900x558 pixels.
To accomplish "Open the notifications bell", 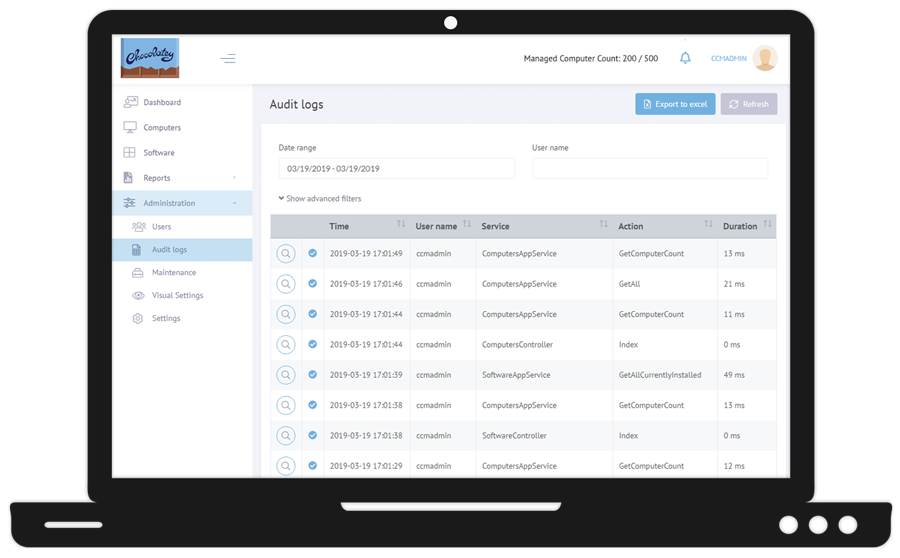I will [x=685, y=58].
